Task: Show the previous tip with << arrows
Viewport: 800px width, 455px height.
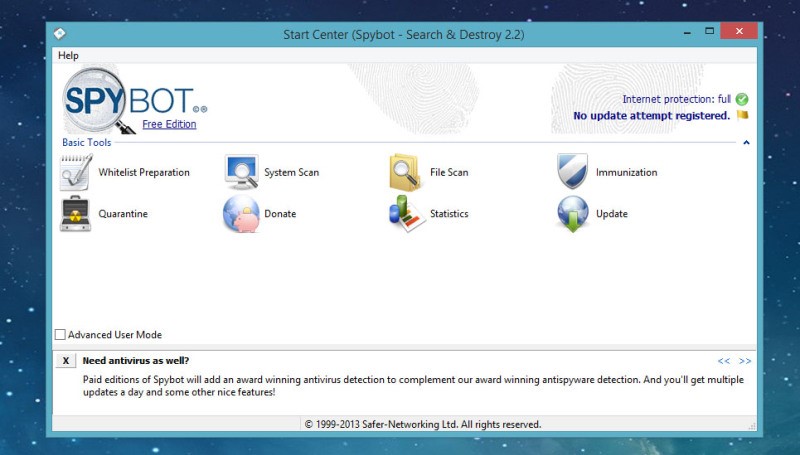Action: (724, 361)
